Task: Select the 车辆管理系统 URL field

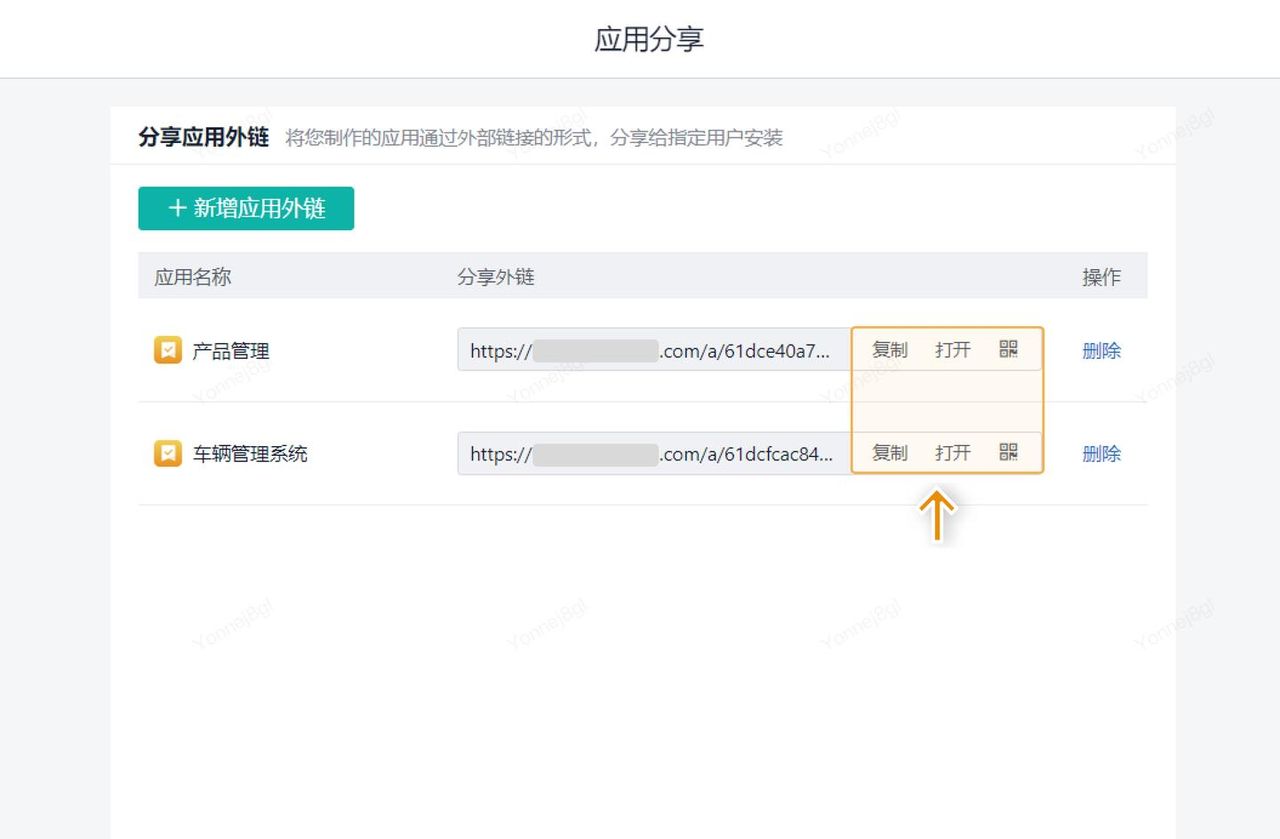Action: (x=655, y=453)
